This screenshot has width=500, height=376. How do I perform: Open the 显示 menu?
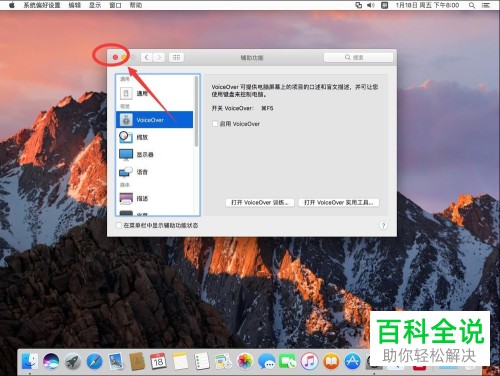click(95, 5)
